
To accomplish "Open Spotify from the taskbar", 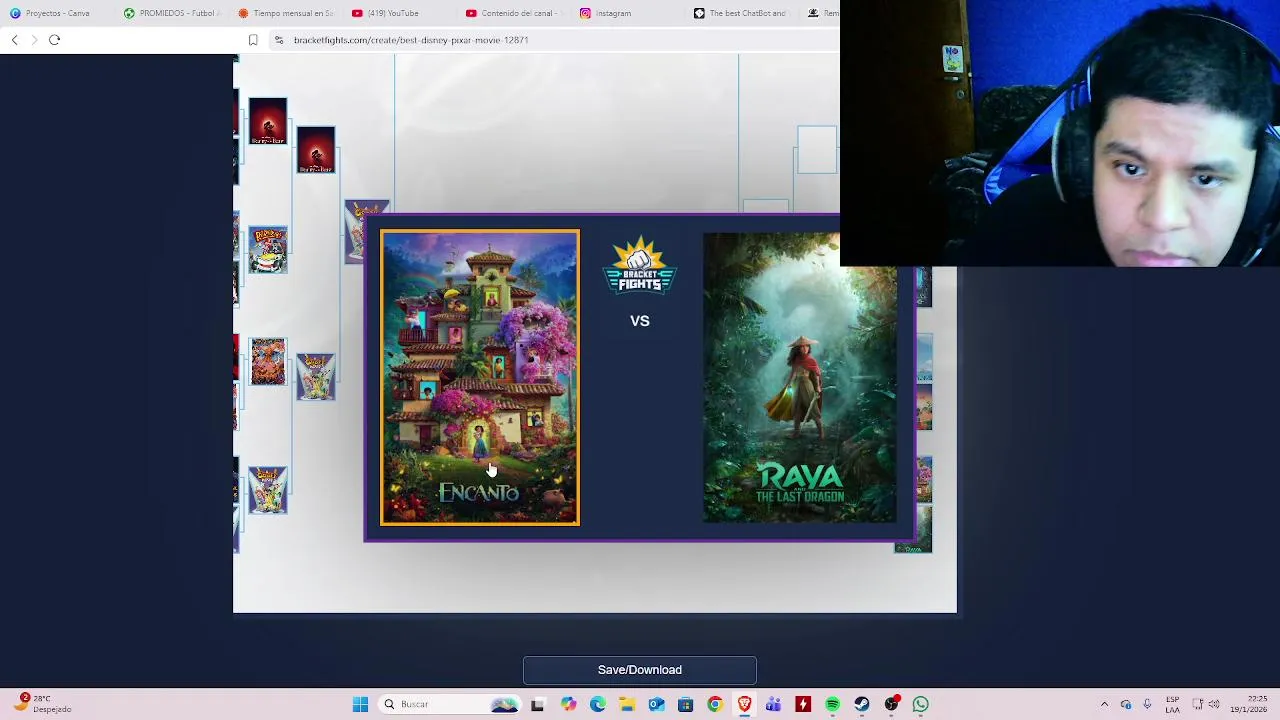I will [832, 704].
